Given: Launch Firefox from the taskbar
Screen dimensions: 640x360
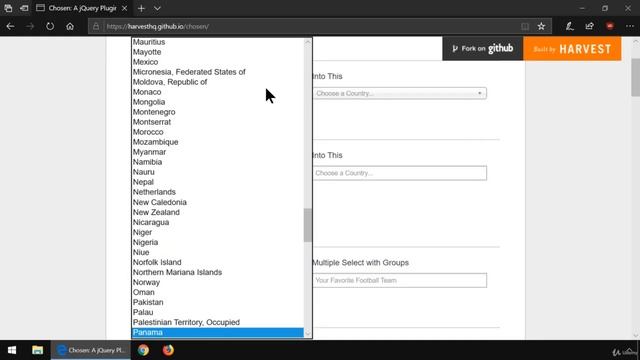Looking at the screenshot, I should coord(168,350).
